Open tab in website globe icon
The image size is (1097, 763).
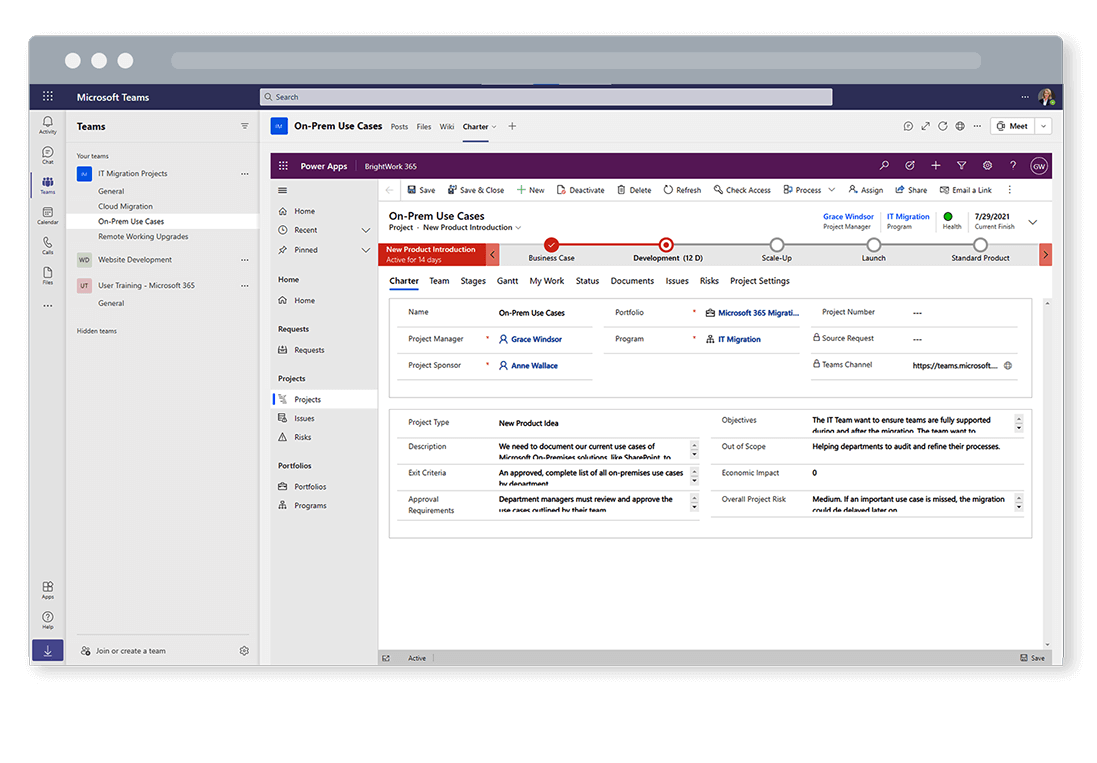pos(960,126)
